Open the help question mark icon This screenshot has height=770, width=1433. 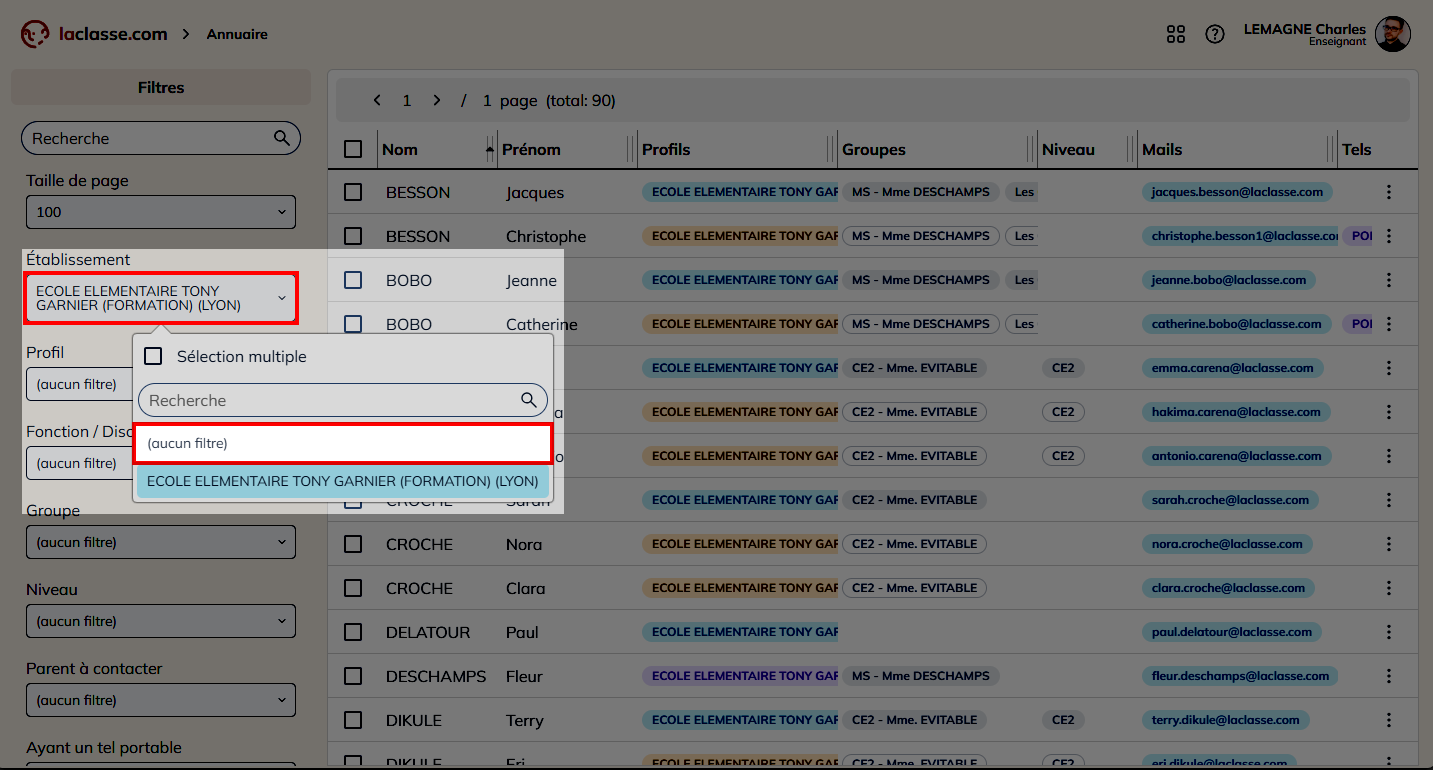(x=1215, y=34)
